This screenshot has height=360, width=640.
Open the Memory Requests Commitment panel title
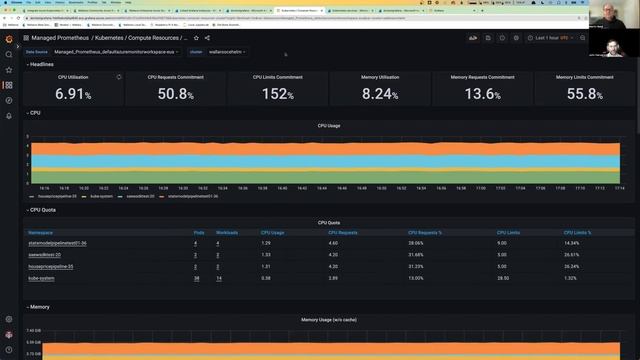(x=482, y=77)
